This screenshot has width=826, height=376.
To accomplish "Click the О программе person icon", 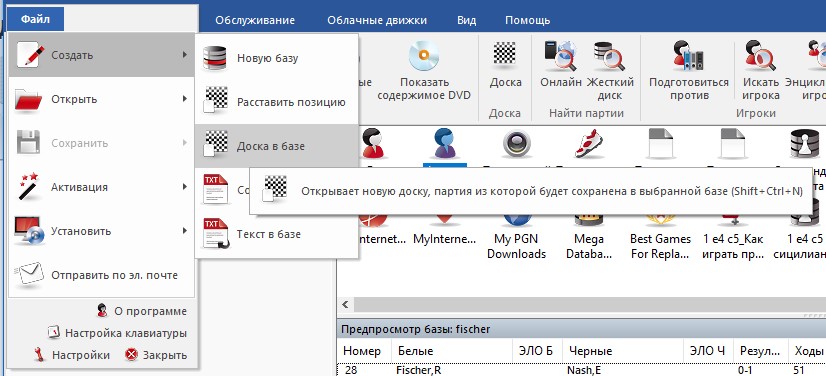I will [x=103, y=311].
